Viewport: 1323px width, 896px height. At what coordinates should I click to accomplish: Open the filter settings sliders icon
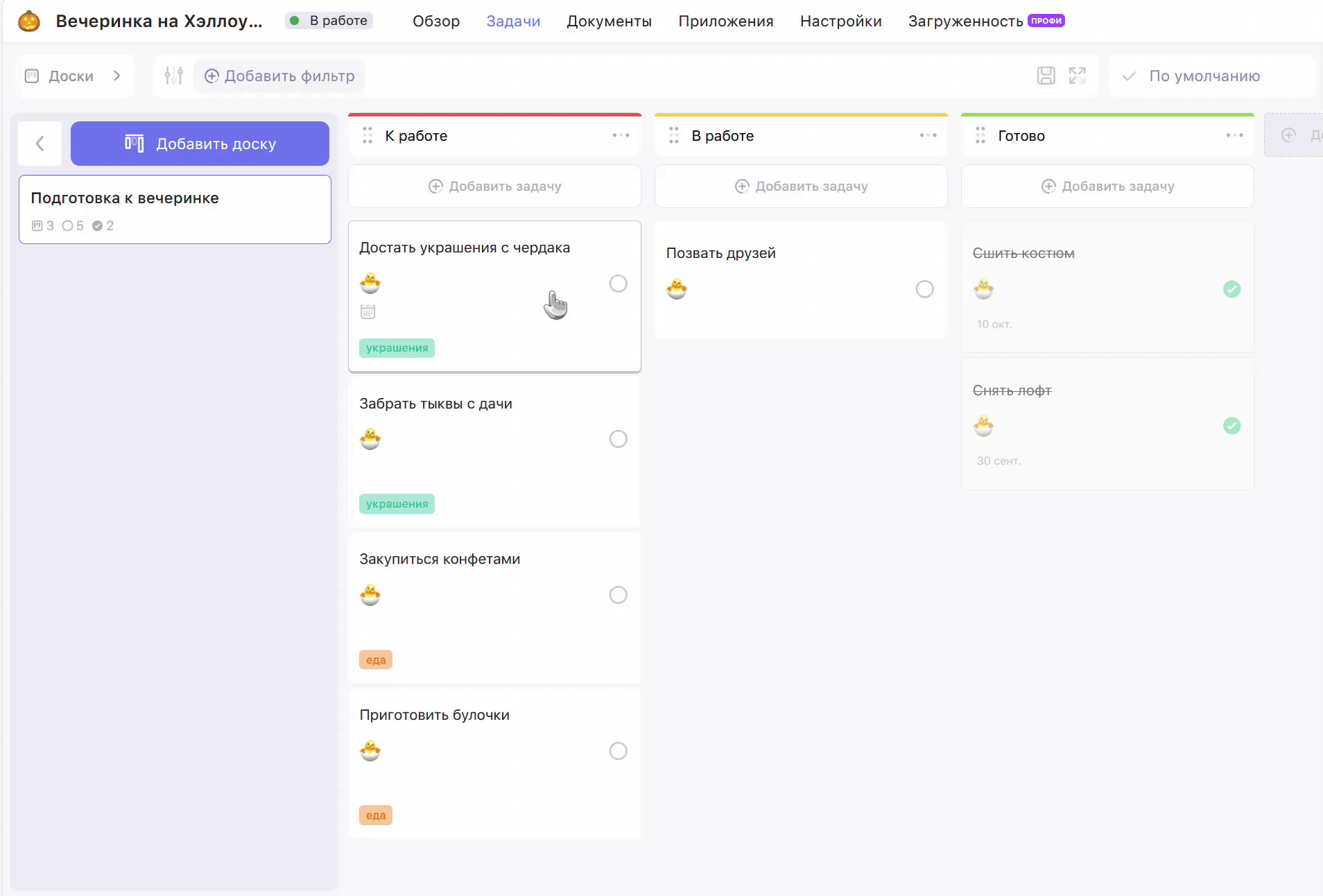point(174,76)
